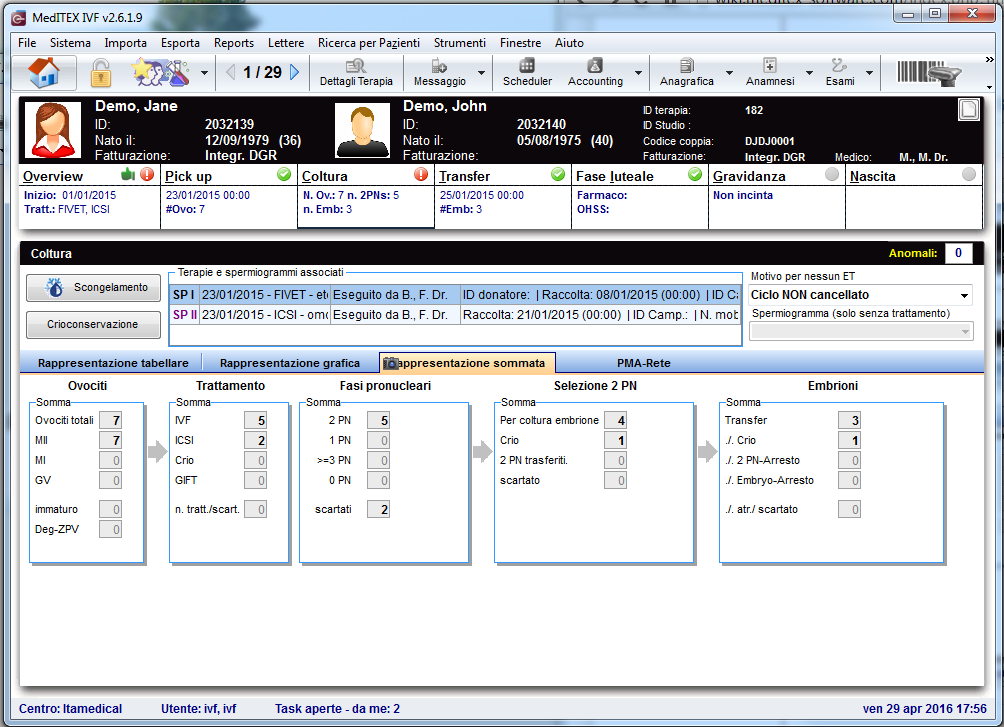Open the Aiuto menu
Viewport: 1004px width, 727px height.
pyautogui.click(x=569, y=43)
